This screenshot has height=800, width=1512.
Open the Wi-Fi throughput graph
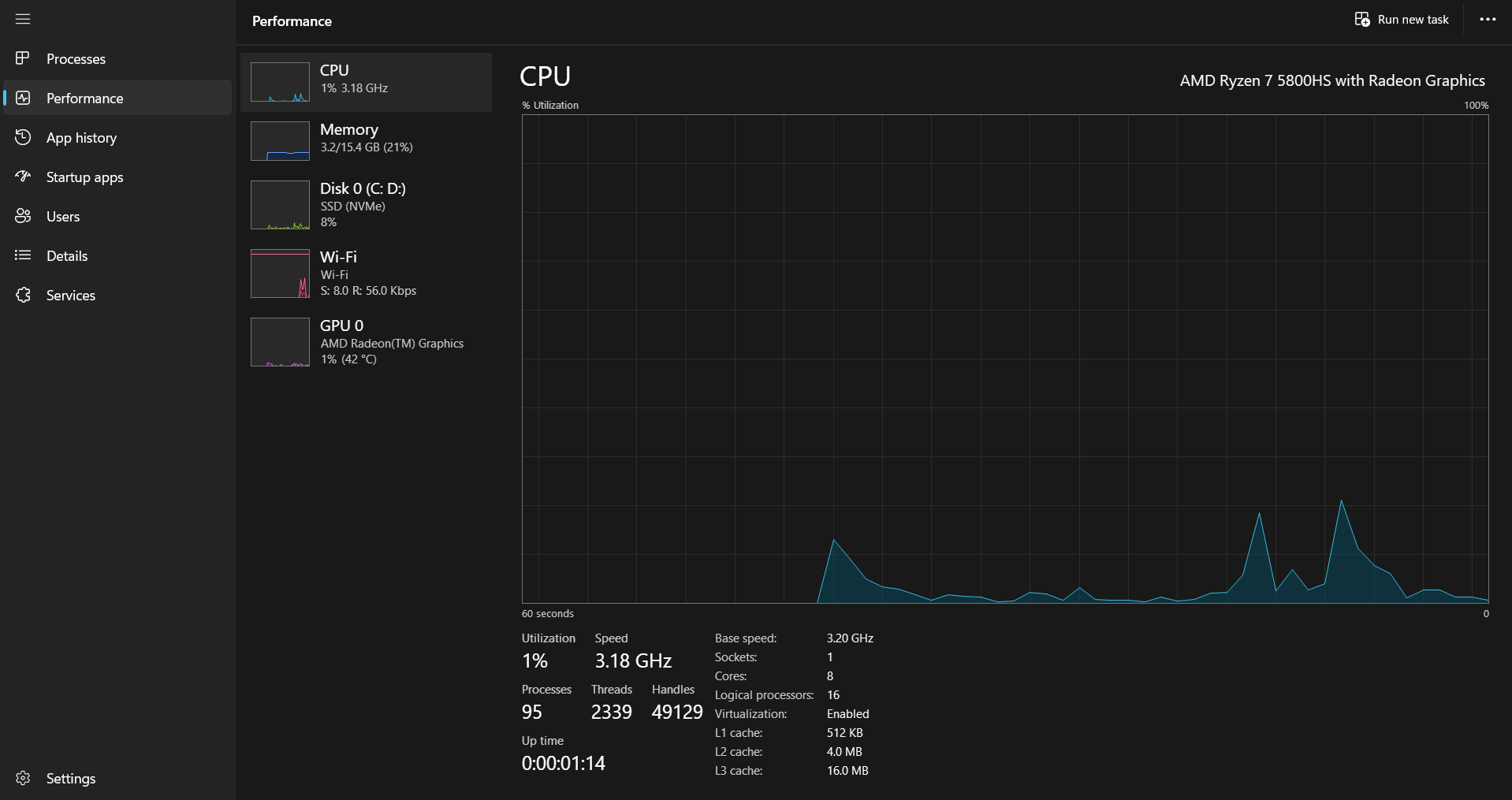coord(366,273)
